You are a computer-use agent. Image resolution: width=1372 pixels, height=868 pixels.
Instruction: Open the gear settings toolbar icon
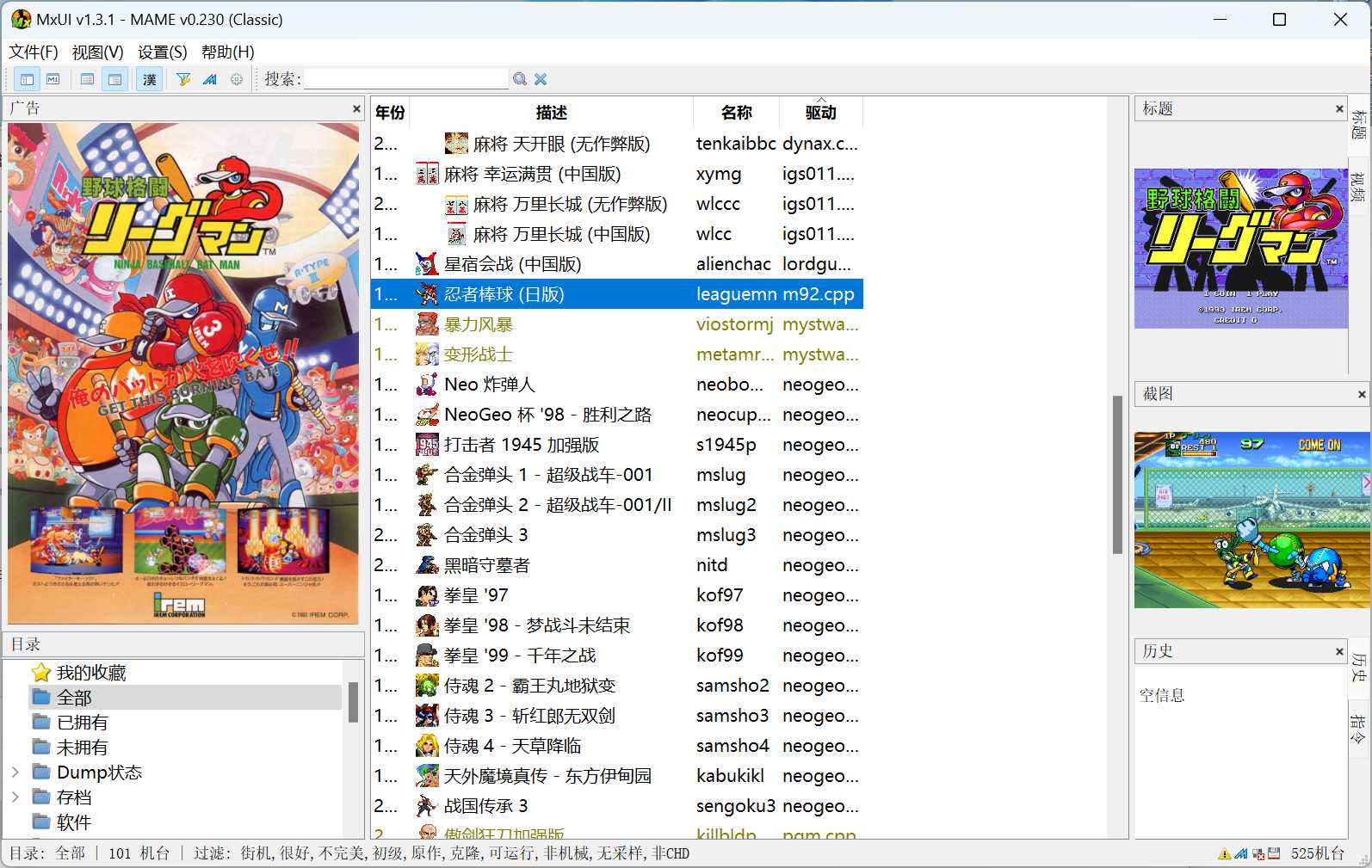(237, 79)
